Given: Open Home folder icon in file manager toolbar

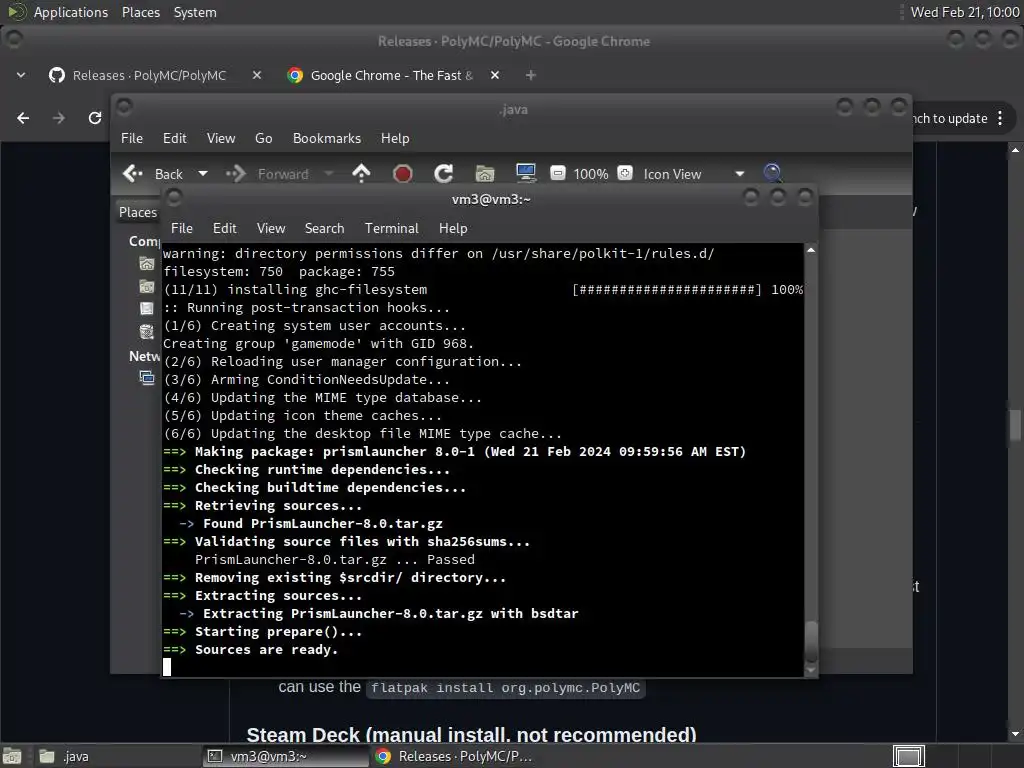Looking at the screenshot, I should point(485,174).
